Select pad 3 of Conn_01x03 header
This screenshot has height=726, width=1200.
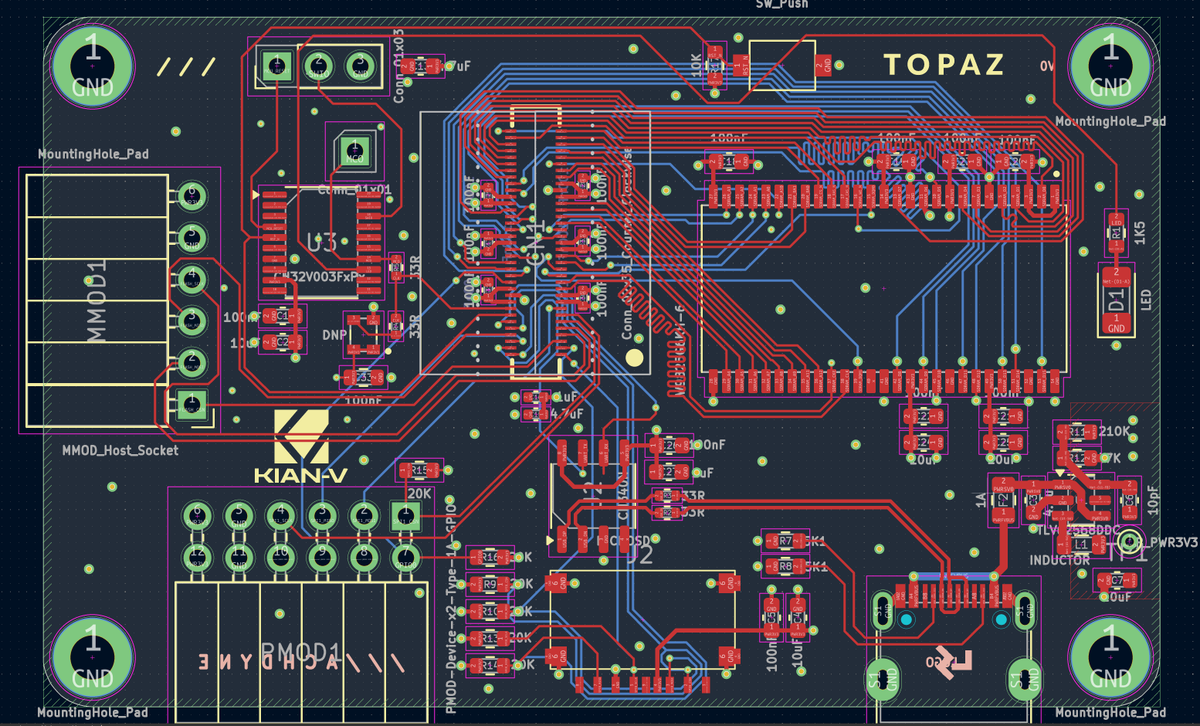tap(359, 68)
